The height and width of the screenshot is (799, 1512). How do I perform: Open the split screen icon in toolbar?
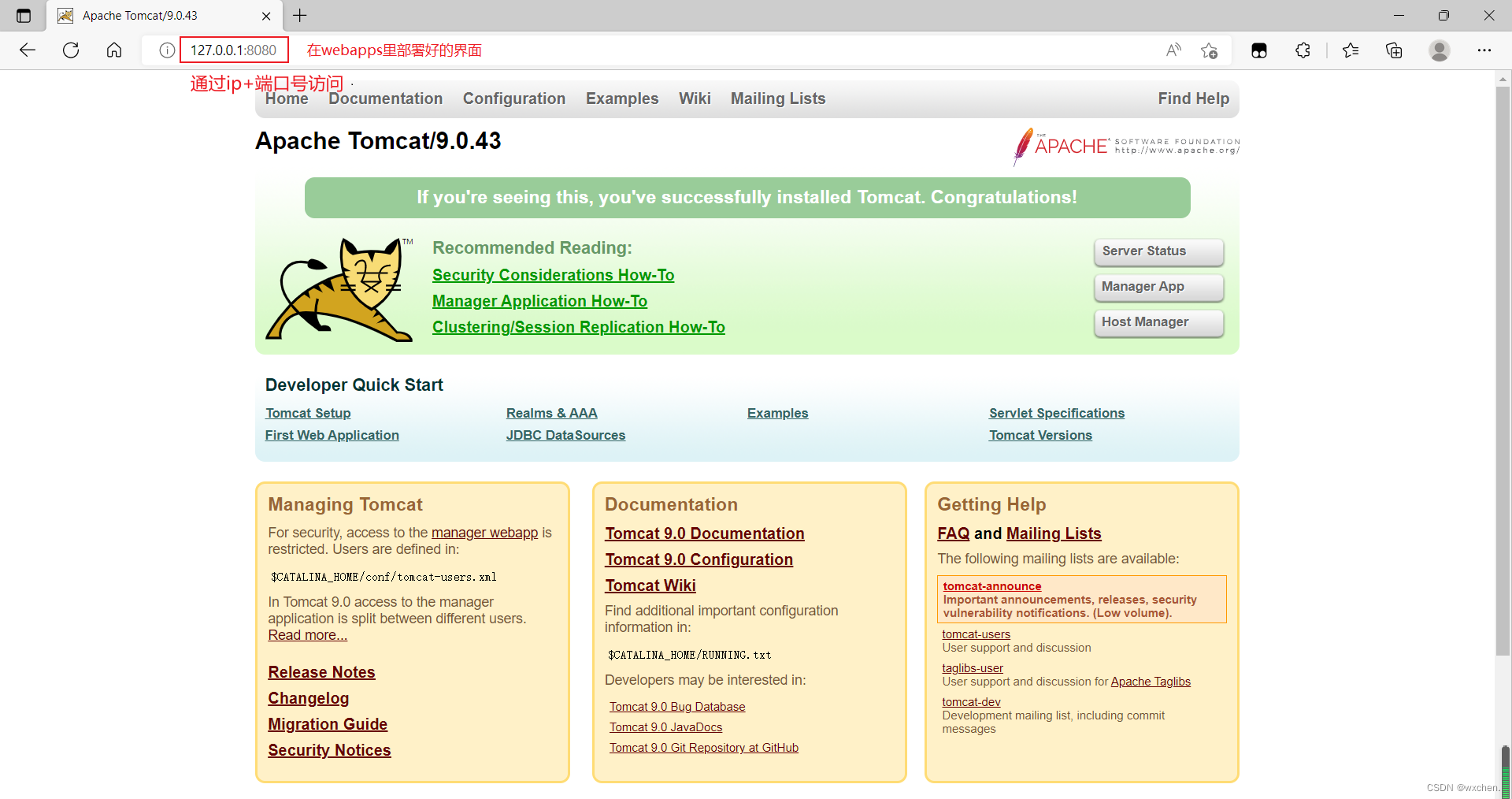click(x=1259, y=50)
